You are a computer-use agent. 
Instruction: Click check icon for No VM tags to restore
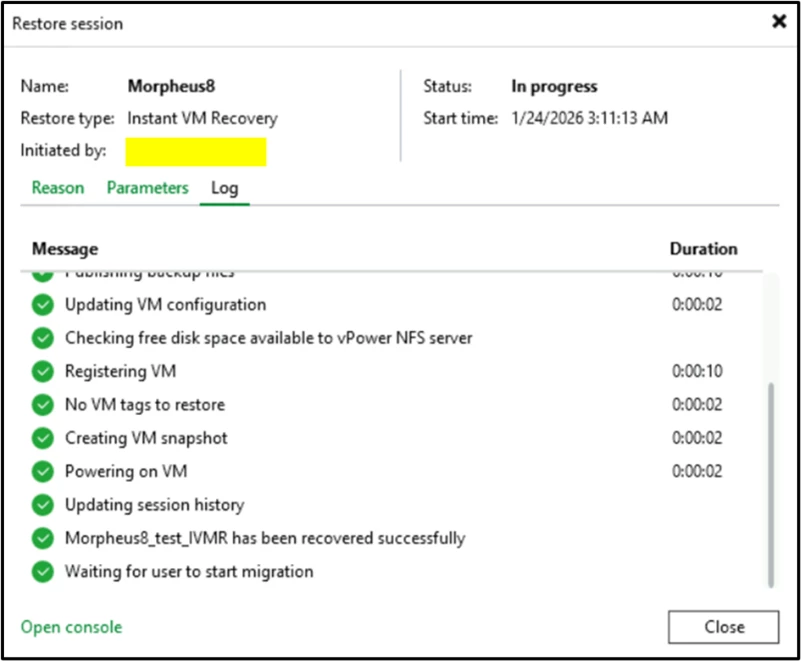(42, 405)
